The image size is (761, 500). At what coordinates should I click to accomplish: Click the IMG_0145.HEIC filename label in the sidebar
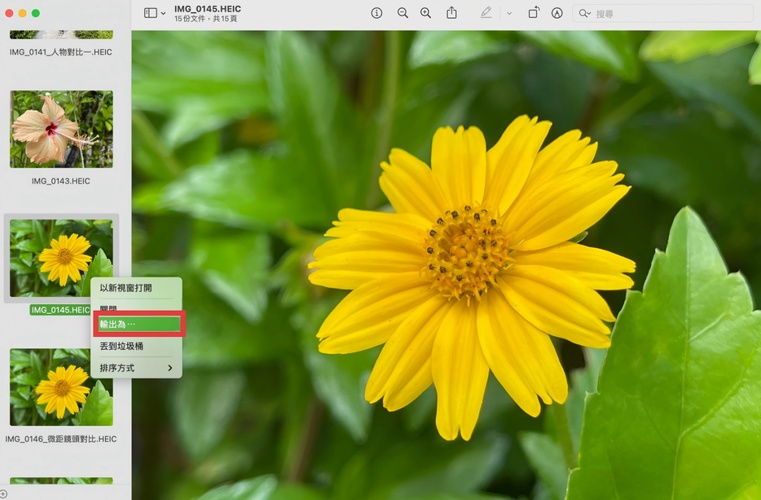pyautogui.click(x=60, y=310)
